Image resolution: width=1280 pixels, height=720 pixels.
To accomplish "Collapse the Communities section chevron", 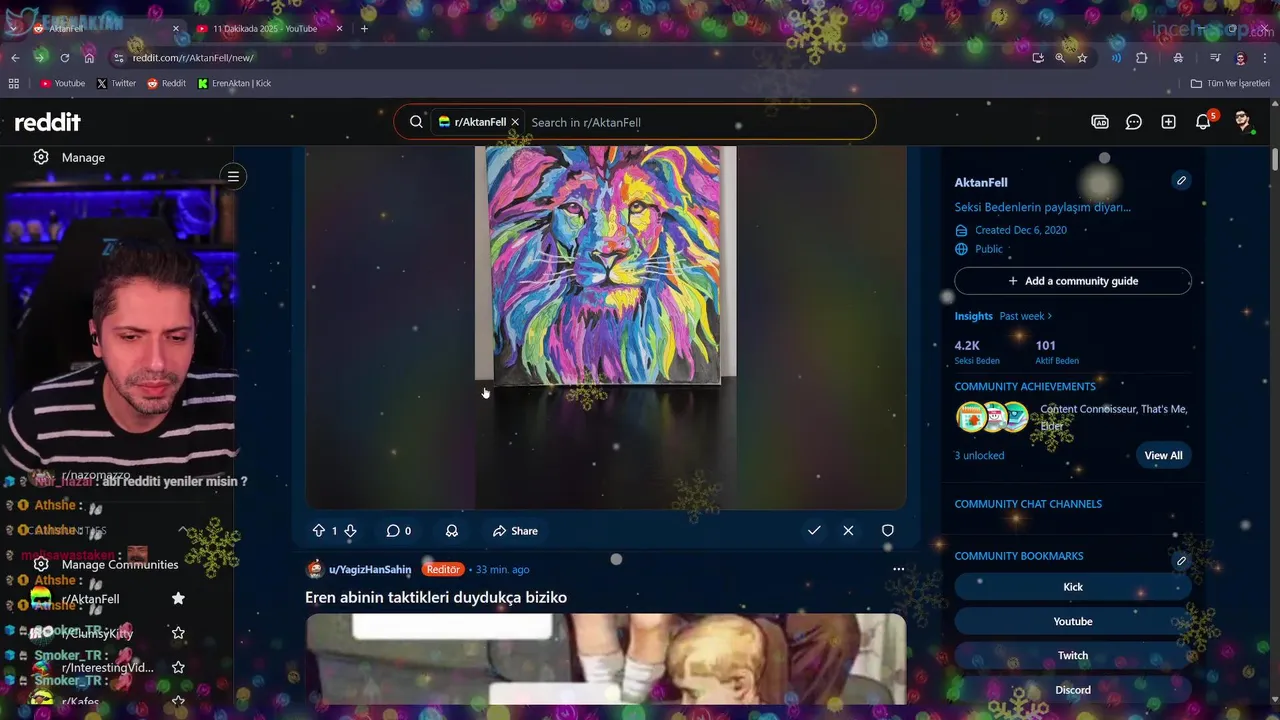I will pyautogui.click(x=183, y=530).
